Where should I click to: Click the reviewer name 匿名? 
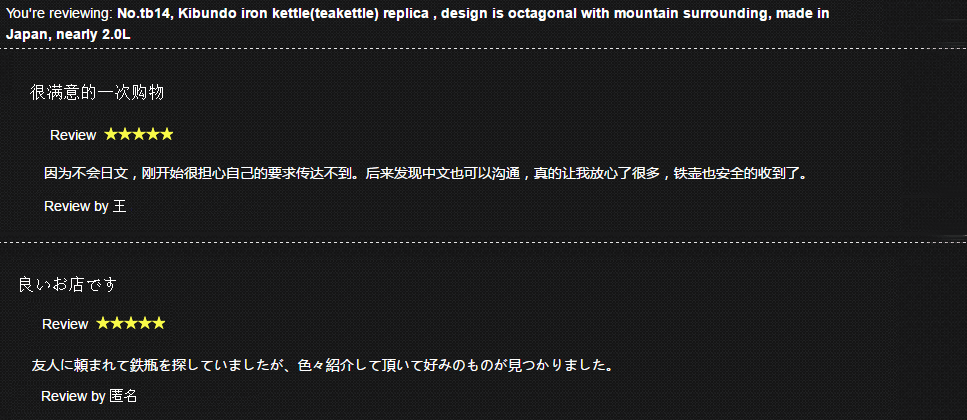tap(123, 396)
